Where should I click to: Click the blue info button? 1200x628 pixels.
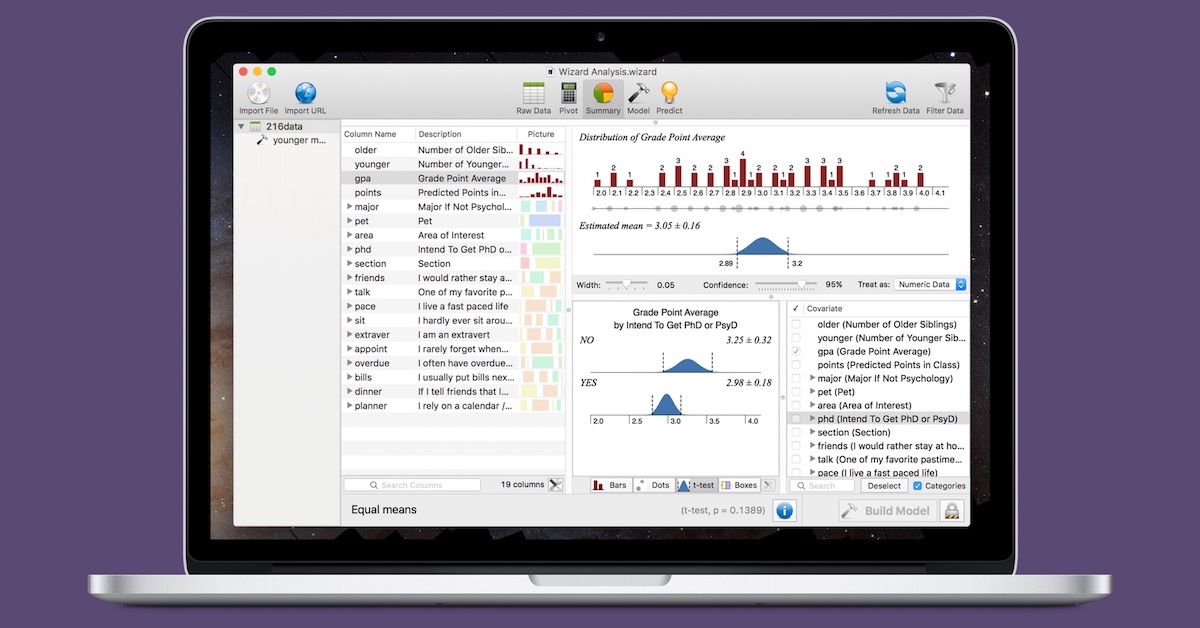[x=784, y=510]
